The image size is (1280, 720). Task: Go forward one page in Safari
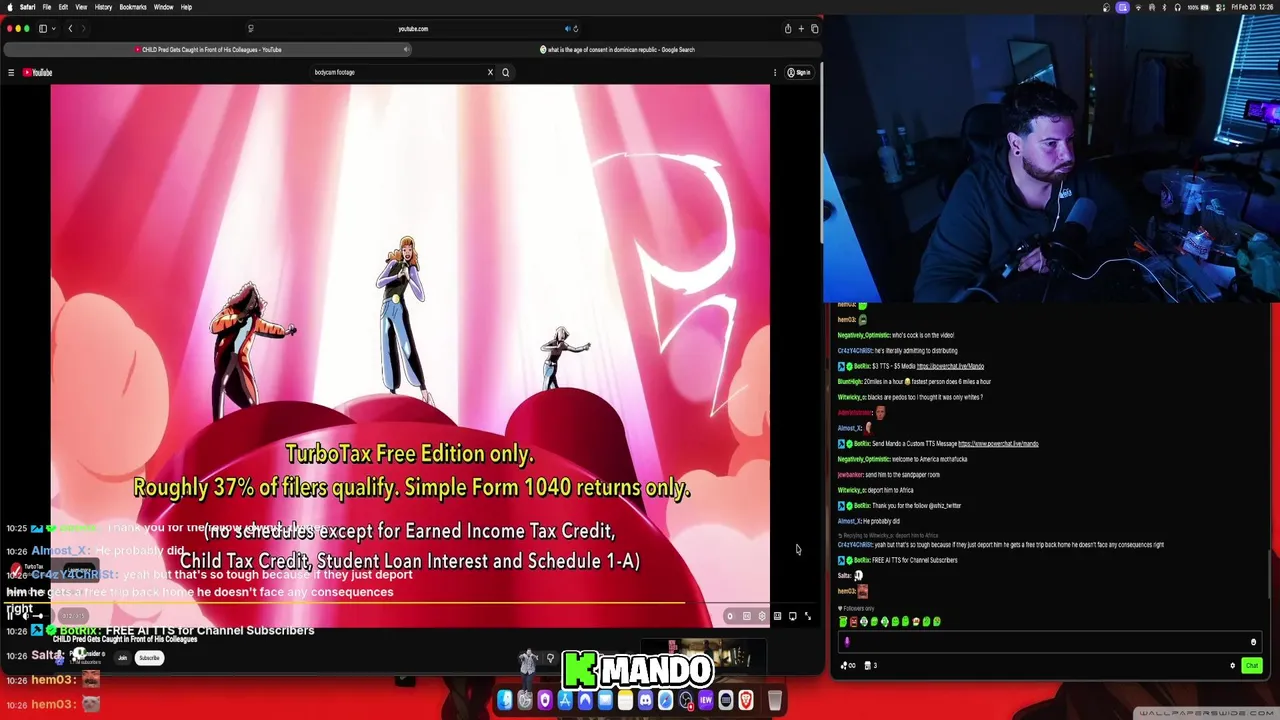[83, 29]
